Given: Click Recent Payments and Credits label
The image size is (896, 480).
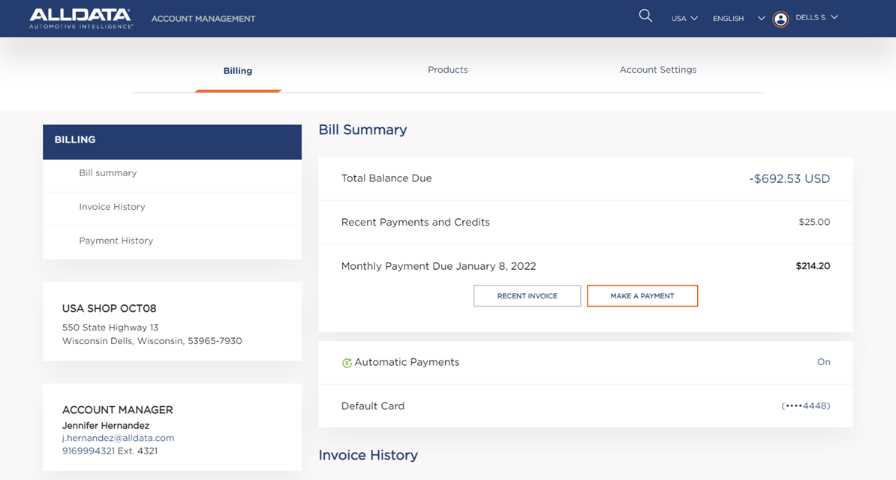Looking at the screenshot, I should 415,222.
